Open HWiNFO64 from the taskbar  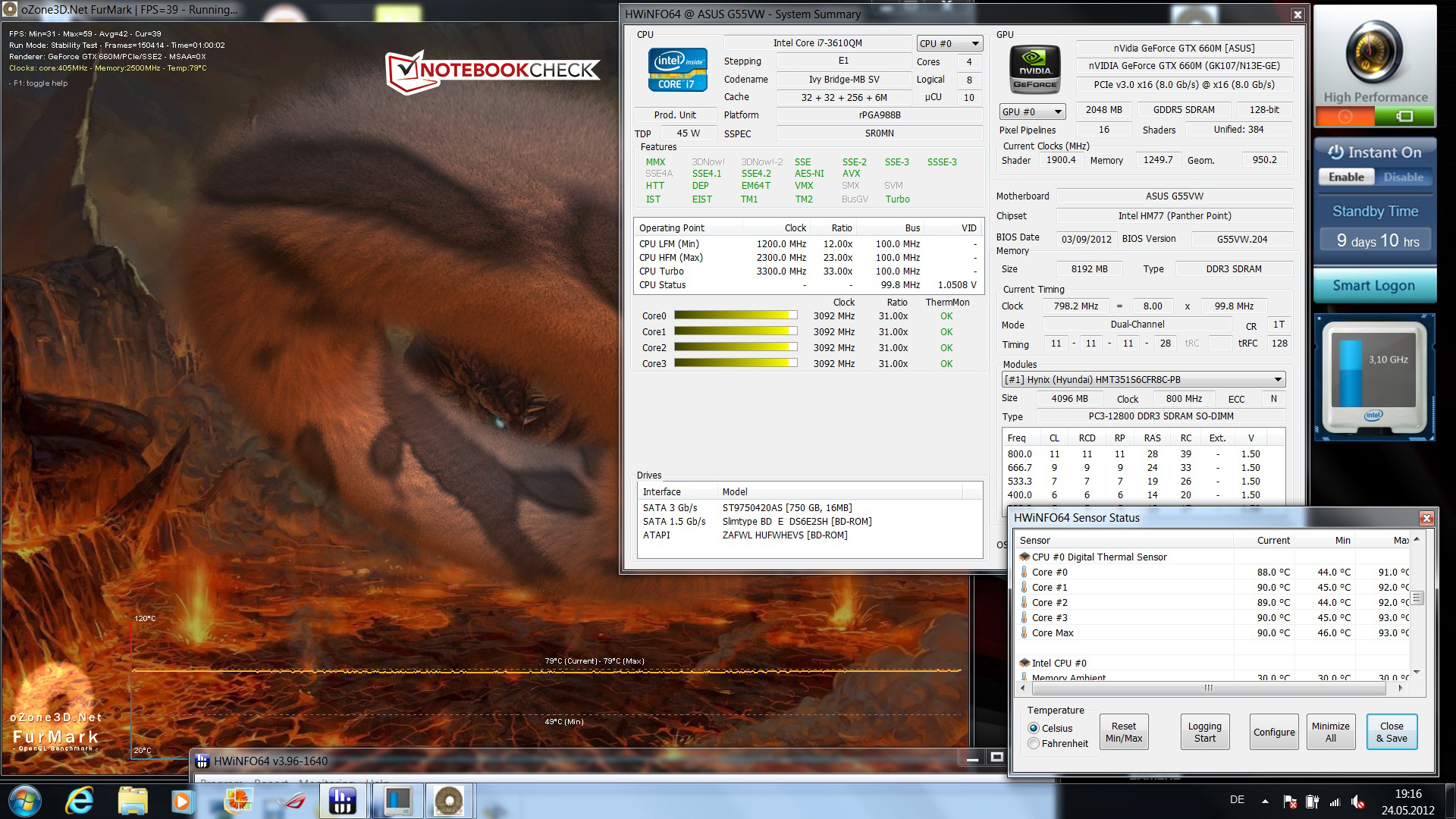click(x=342, y=800)
